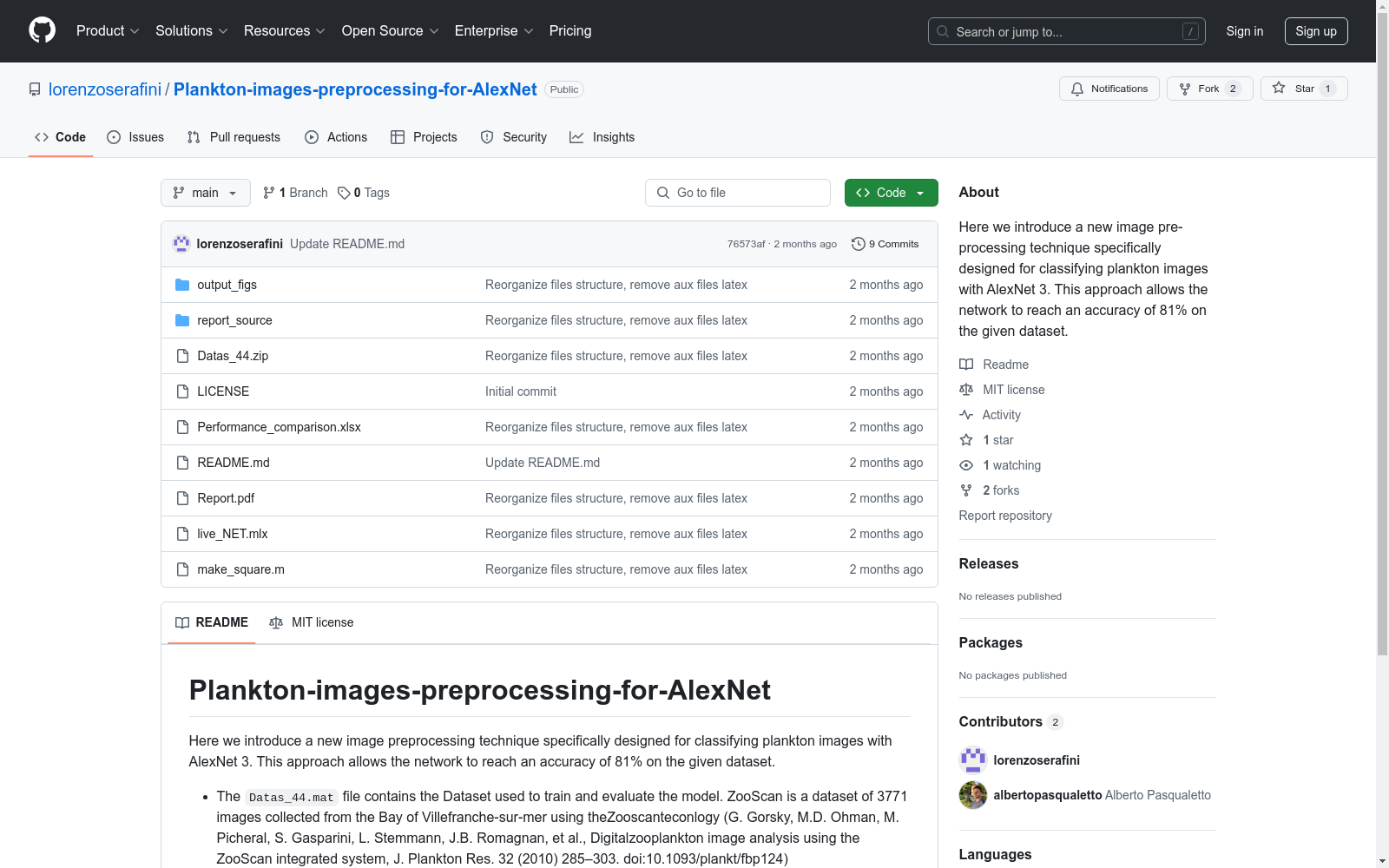Click albertopasqualetto's avatar in Contributors

point(973,795)
